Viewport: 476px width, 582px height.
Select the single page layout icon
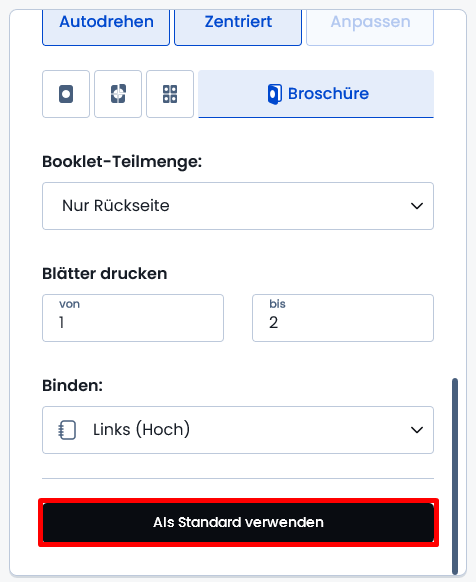click(66, 94)
